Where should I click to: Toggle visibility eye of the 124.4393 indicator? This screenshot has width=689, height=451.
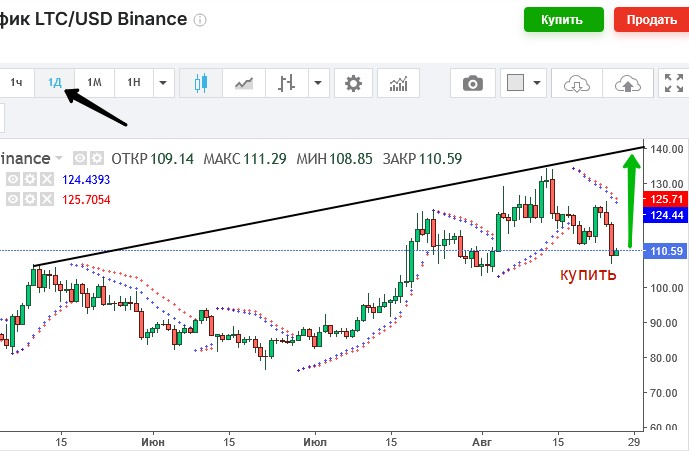13,179
